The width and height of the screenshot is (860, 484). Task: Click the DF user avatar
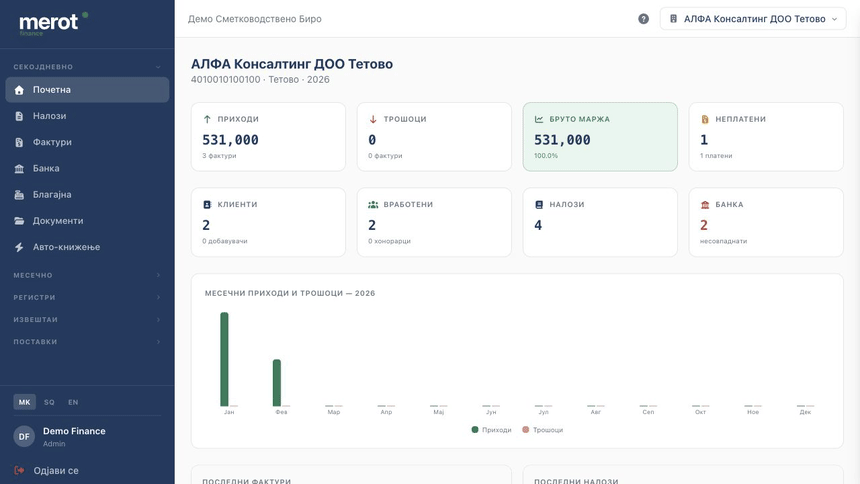pos(24,436)
